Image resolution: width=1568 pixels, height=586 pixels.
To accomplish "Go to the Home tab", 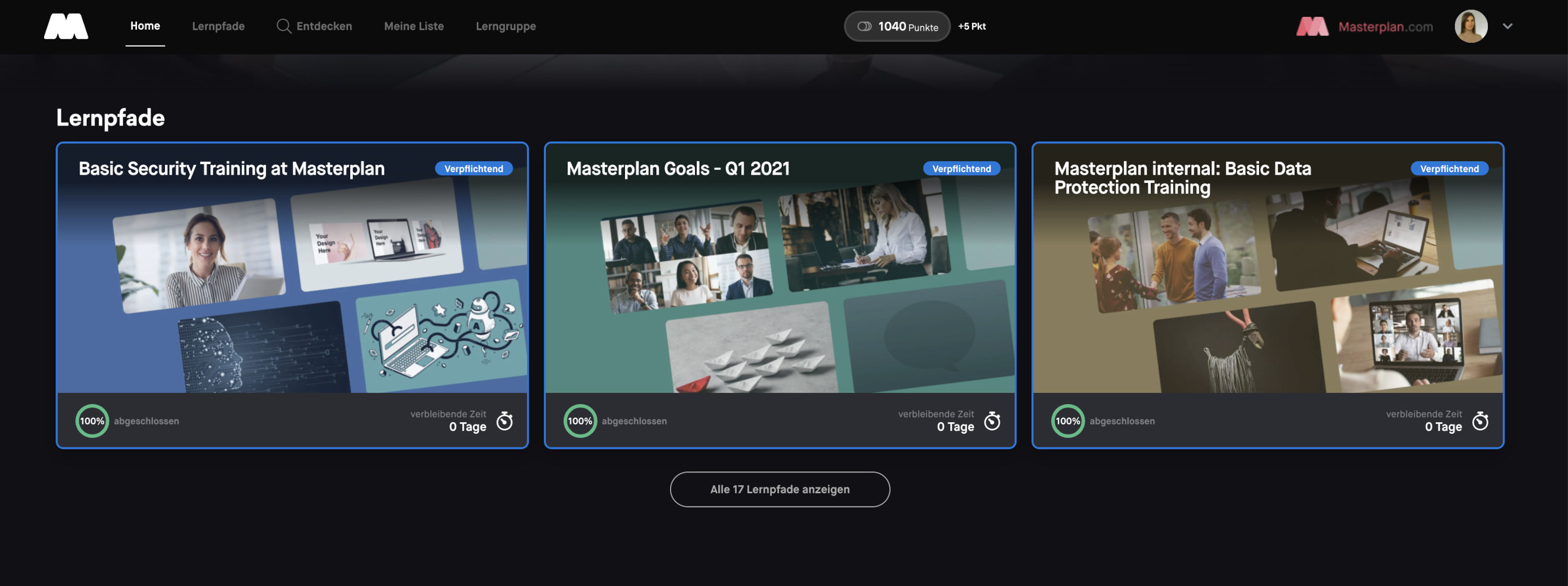I will [145, 26].
